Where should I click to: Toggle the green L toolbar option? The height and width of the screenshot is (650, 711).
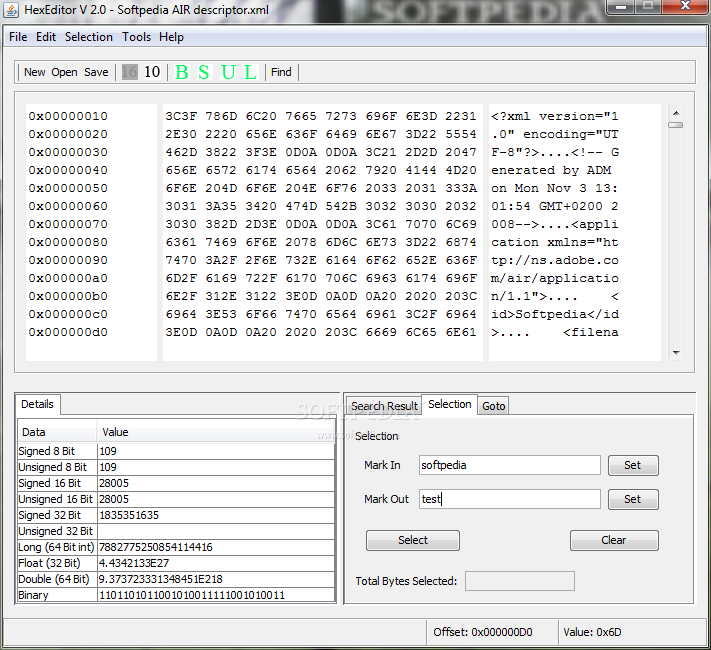tap(250, 72)
